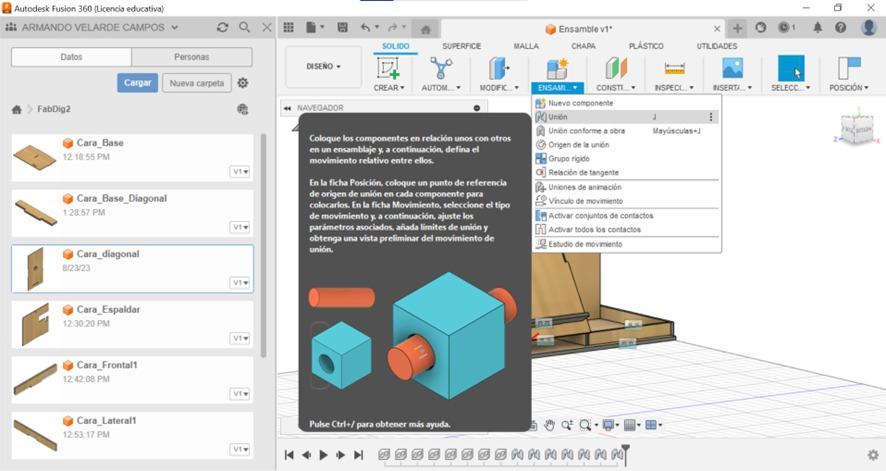
Task: Expand the CONSTI. dropdown
Action: 615,88
